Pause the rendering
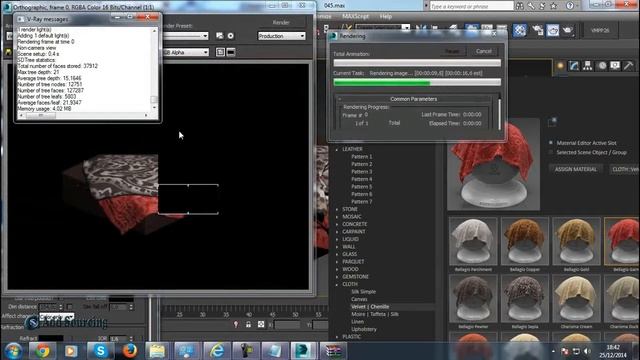Image resolution: width=640 pixels, height=360 pixels. (452, 51)
